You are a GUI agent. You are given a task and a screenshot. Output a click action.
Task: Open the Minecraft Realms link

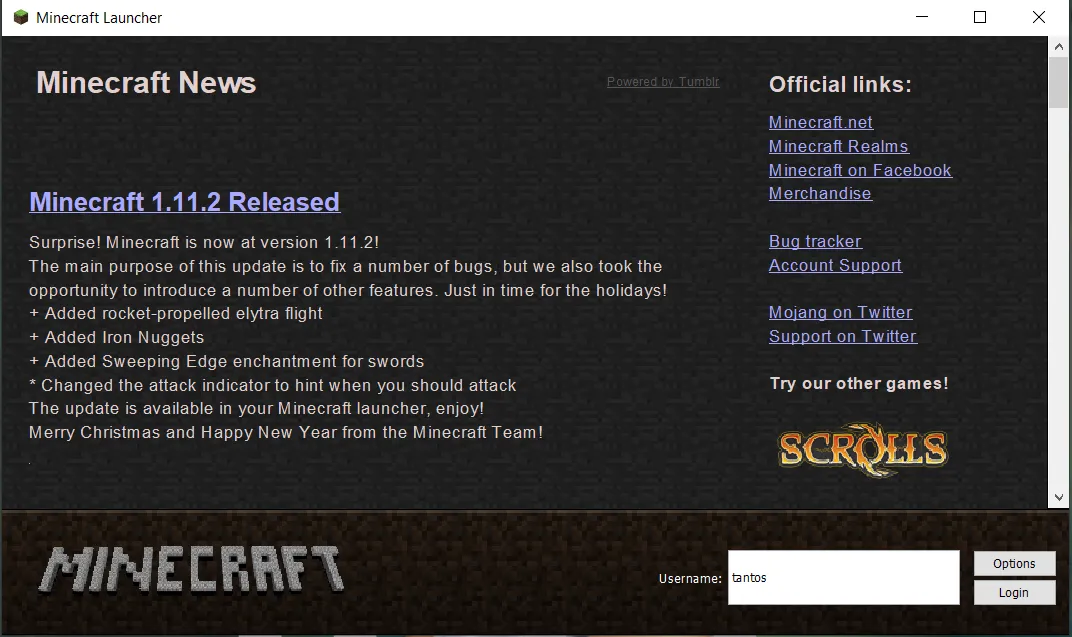838,146
